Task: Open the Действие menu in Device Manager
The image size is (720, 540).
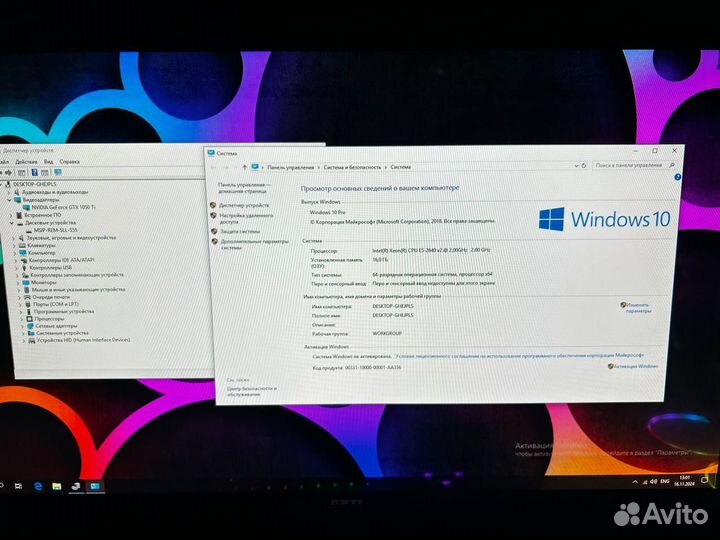Action: 26,161
